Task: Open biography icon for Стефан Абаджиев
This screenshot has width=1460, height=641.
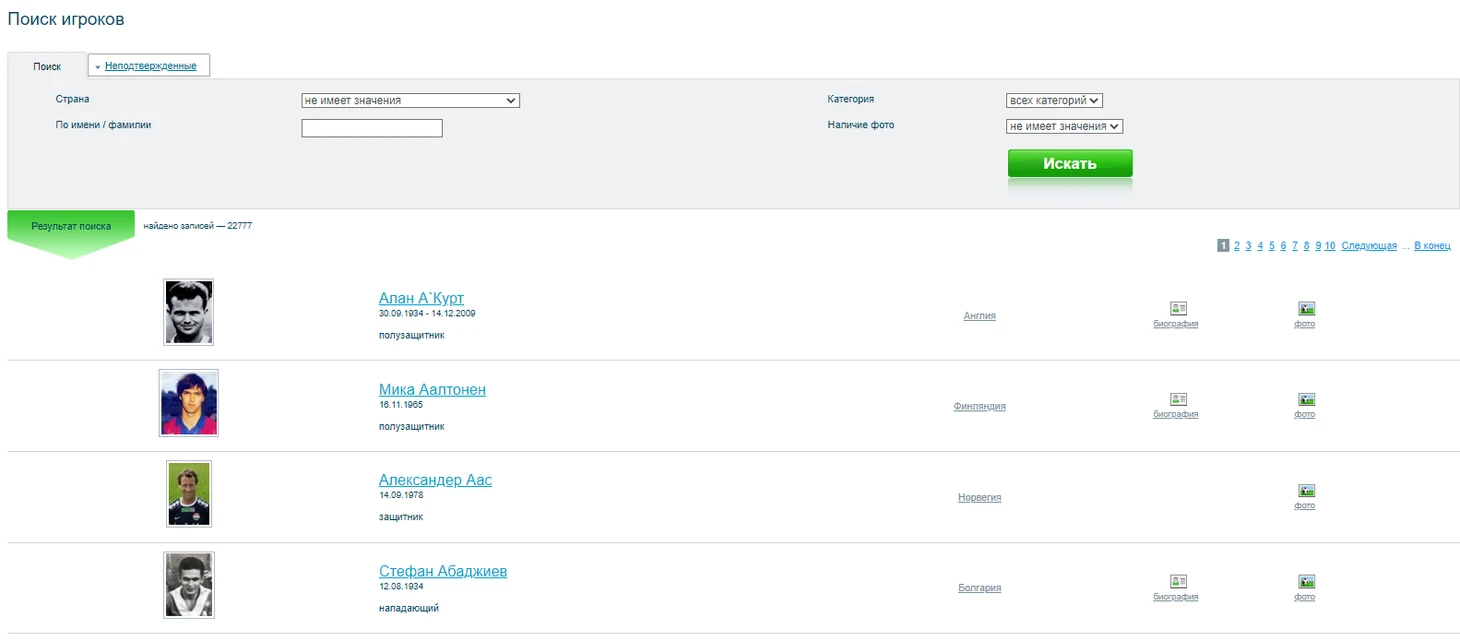Action: tap(1177, 582)
